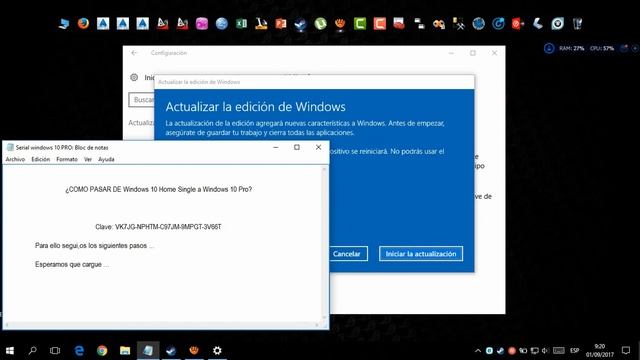Open ESP language indicator in taskbar
This screenshot has height=360, width=640.
(575, 351)
